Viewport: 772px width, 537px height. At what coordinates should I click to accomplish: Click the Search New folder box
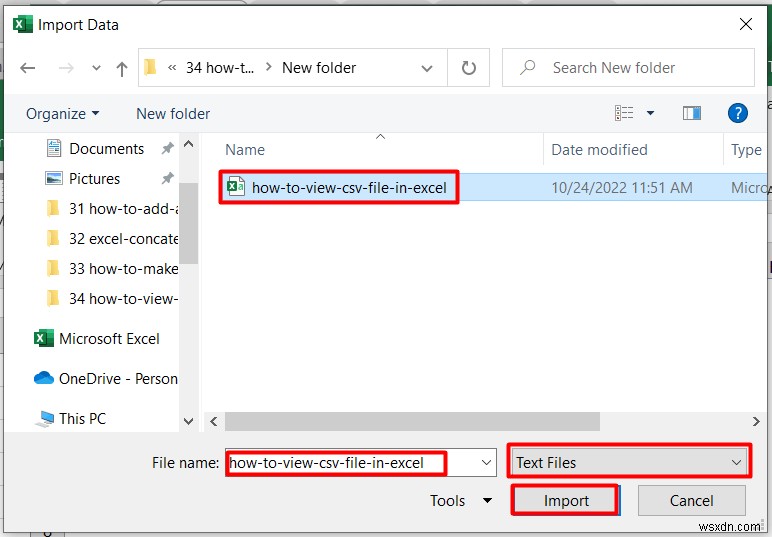point(628,67)
